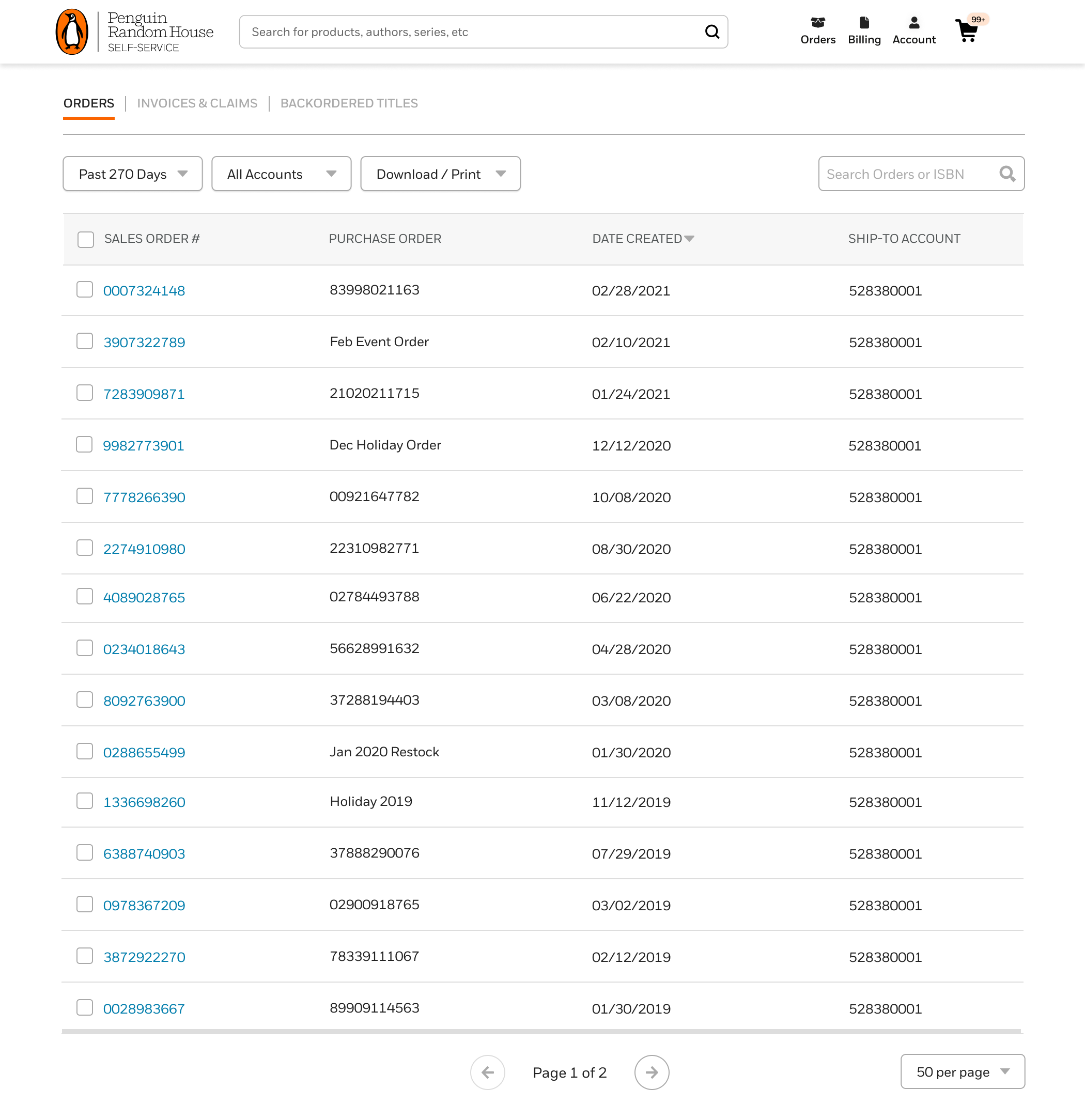Click the PURCHASE ORDER column header

coord(385,239)
